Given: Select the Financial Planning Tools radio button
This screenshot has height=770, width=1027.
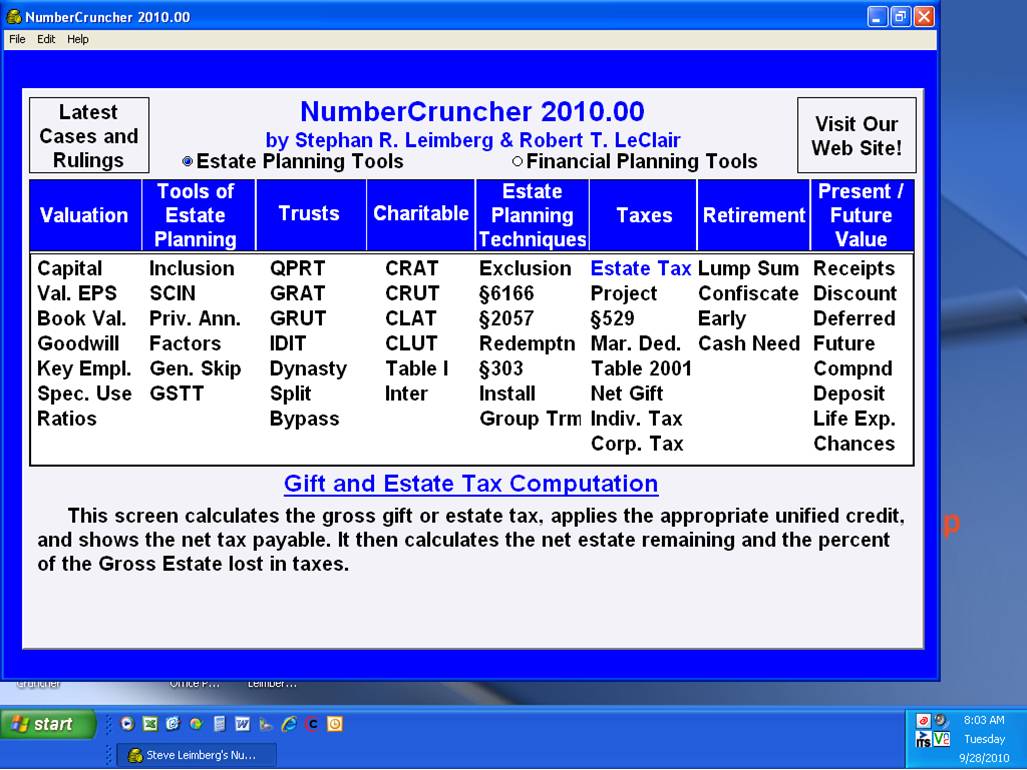Looking at the screenshot, I should (517, 162).
